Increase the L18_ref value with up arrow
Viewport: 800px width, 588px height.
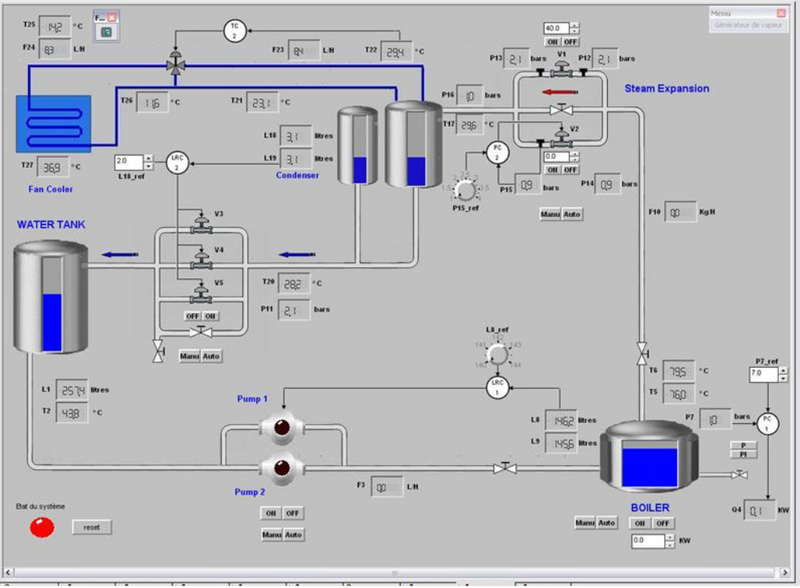point(149,157)
